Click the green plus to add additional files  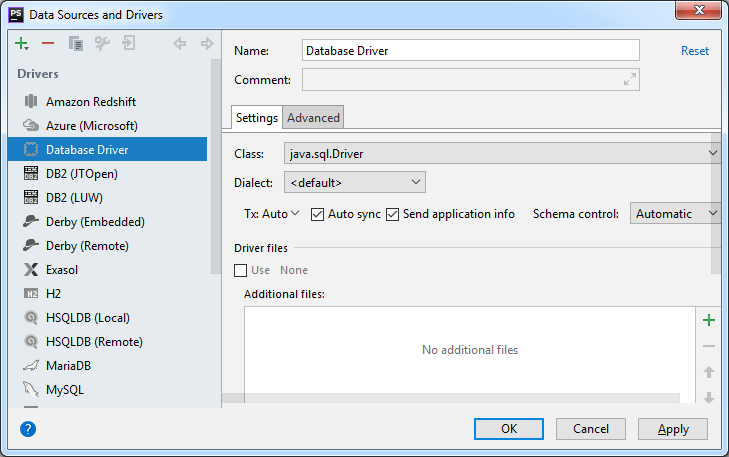709,320
